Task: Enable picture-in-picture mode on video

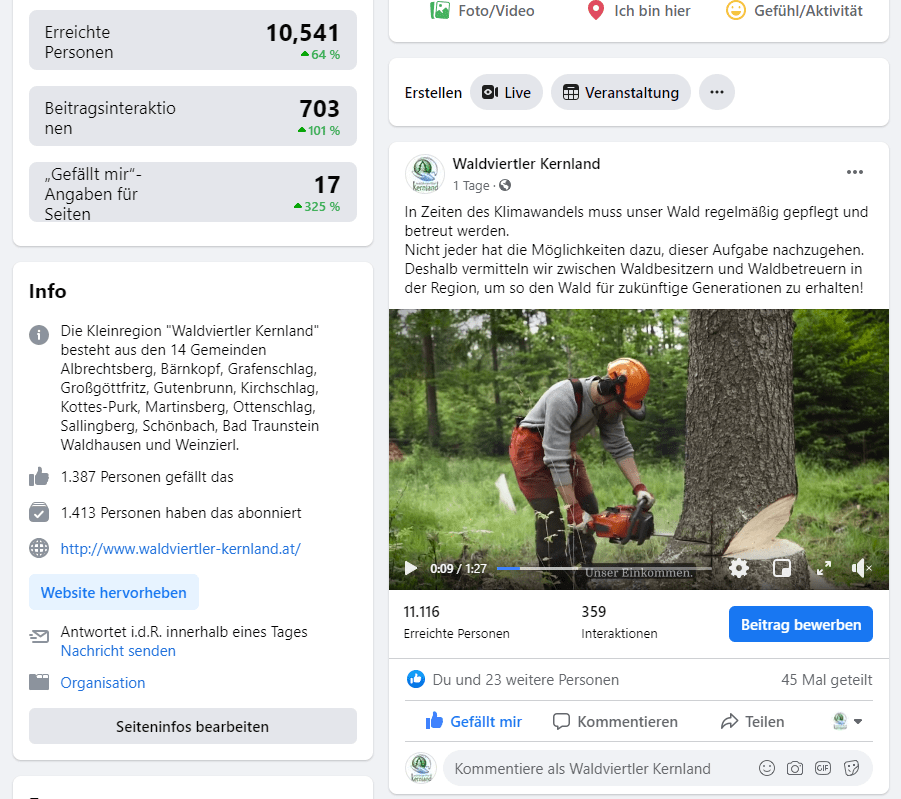Action: 782,568
